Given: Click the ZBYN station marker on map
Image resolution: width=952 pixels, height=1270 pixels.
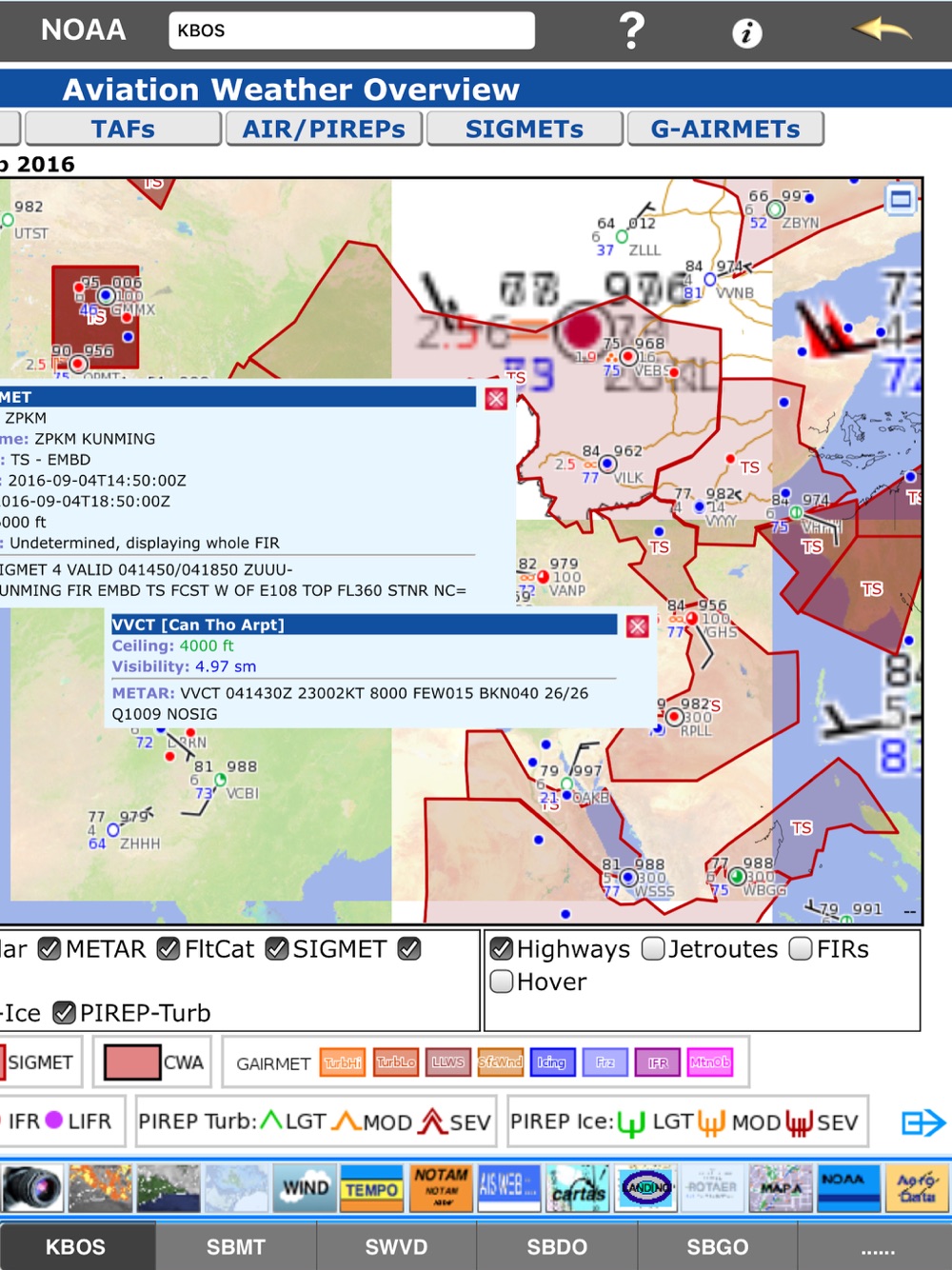Looking at the screenshot, I should point(776,208).
